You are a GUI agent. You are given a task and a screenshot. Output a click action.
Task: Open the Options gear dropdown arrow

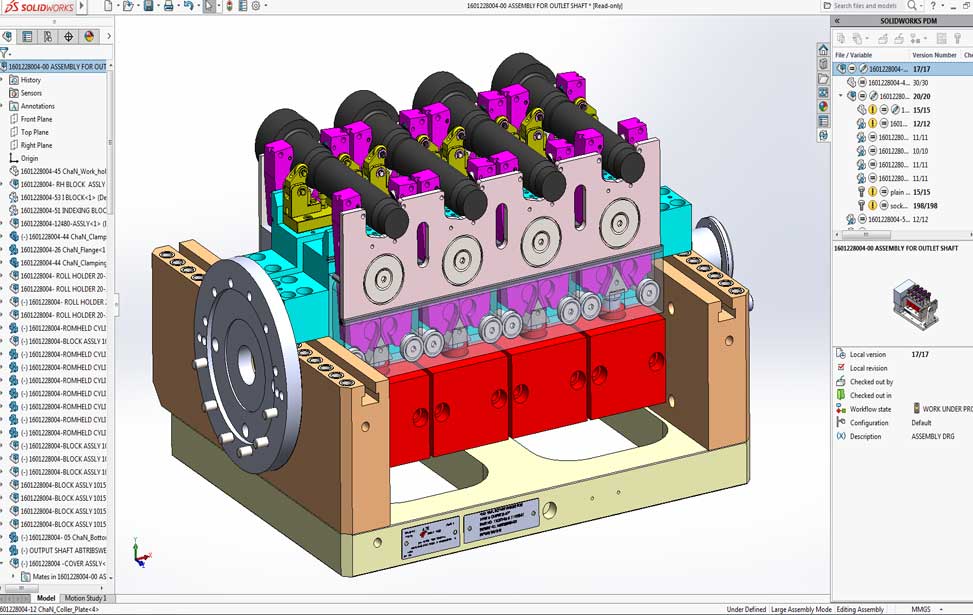(266, 6)
